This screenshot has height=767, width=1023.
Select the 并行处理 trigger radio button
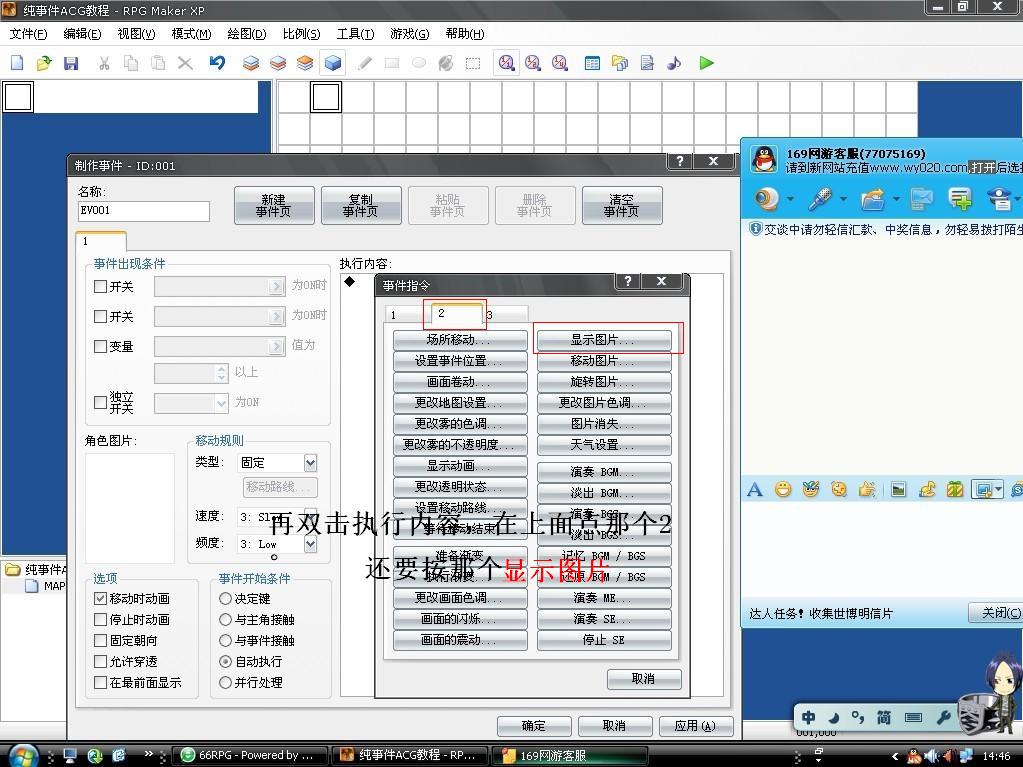tap(226, 682)
